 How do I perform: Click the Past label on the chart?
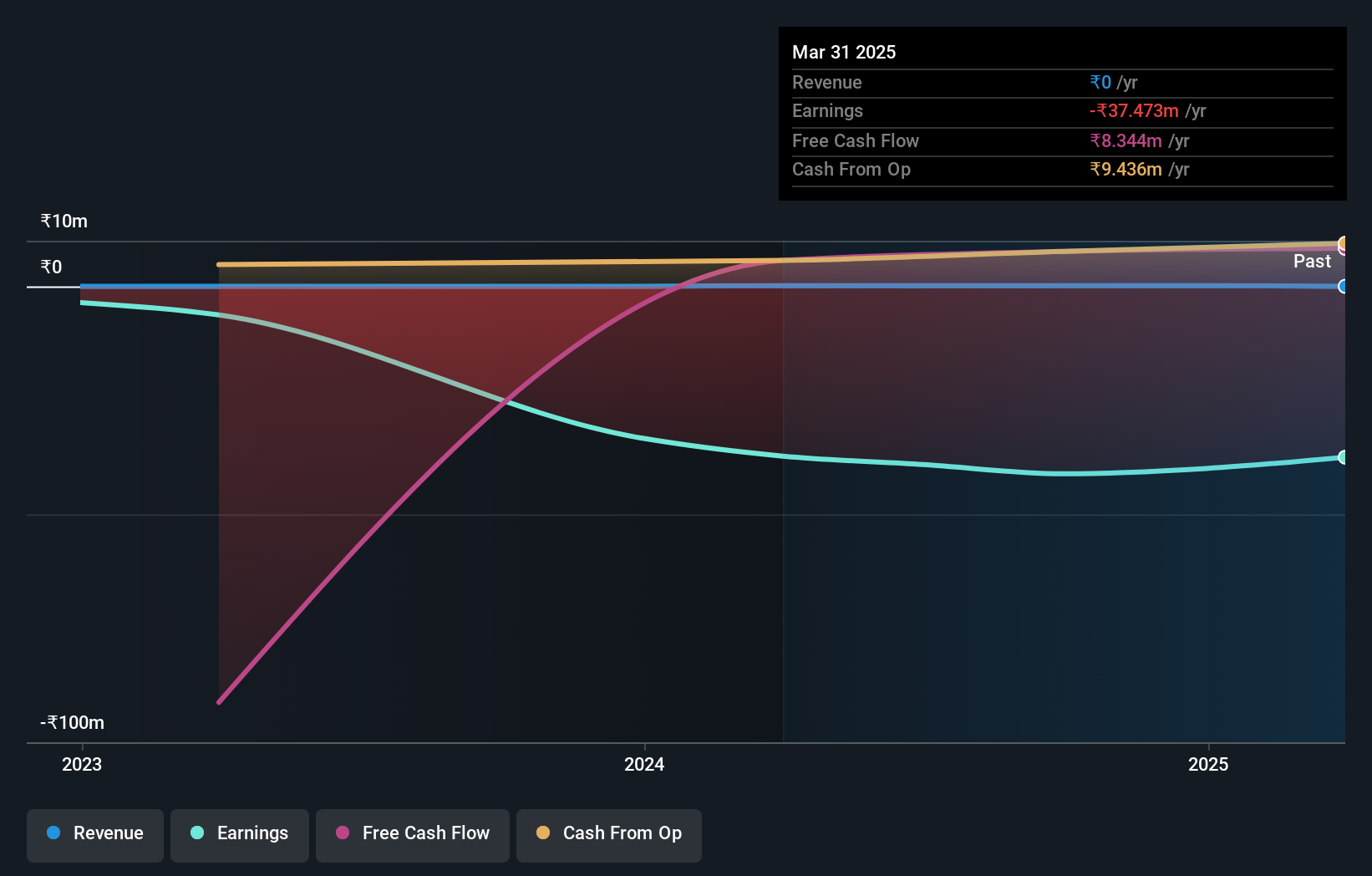click(x=1312, y=262)
